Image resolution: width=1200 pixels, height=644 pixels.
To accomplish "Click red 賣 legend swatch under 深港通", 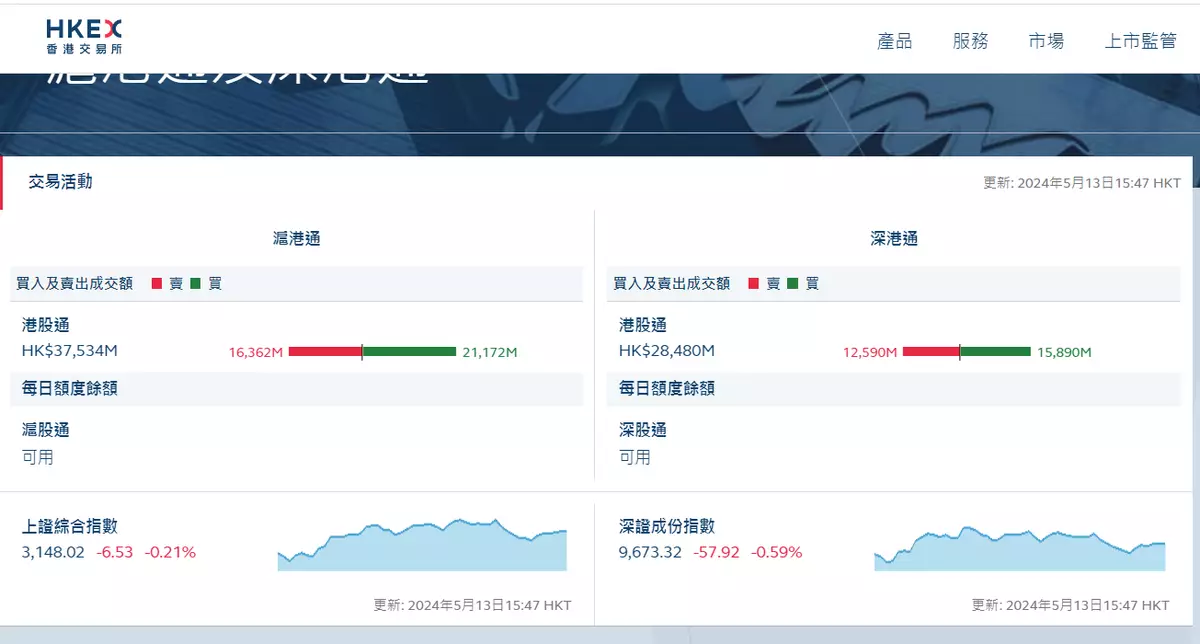I will (754, 284).
